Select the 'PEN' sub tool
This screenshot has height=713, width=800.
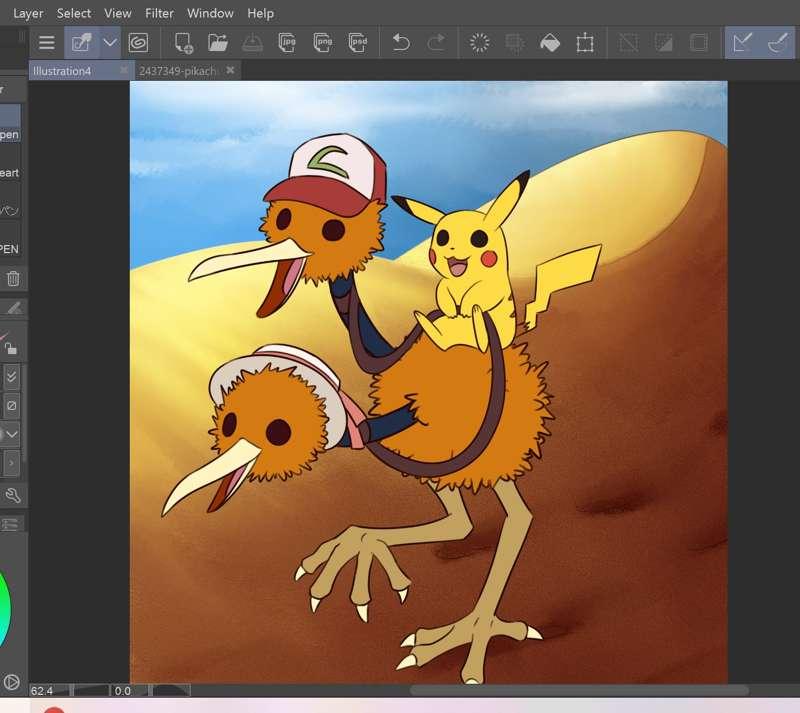point(10,238)
